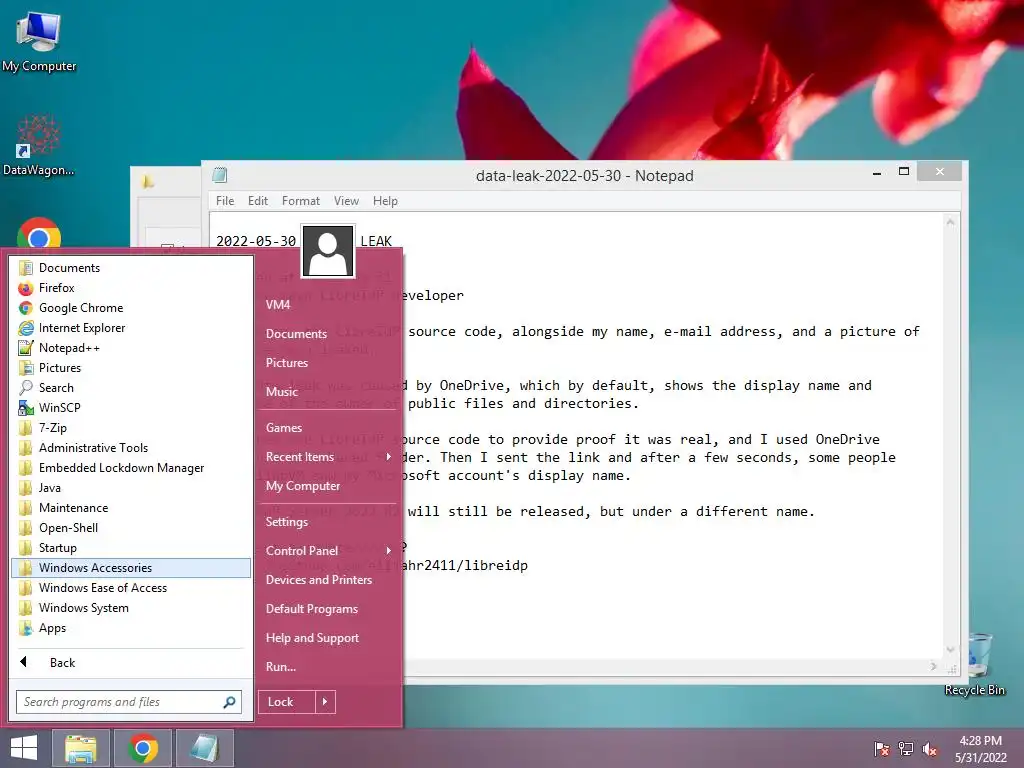Open Notepad's File menu
Image resolution: width=1024 pixels, height=768 pixels.
(x=225, y=201)
